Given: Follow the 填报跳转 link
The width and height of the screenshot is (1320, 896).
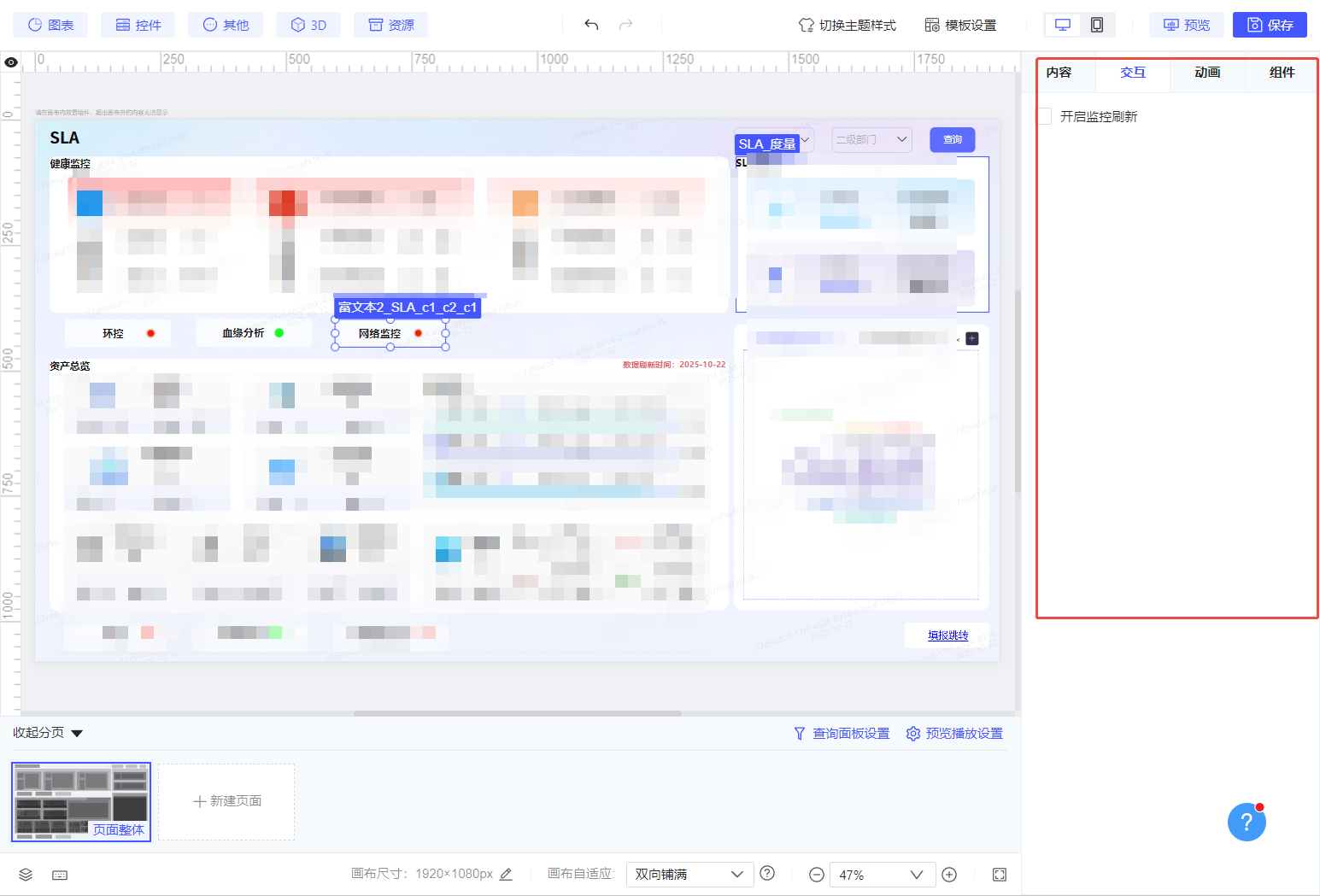Looking at the screenshot, I should (x=948, y=635).
